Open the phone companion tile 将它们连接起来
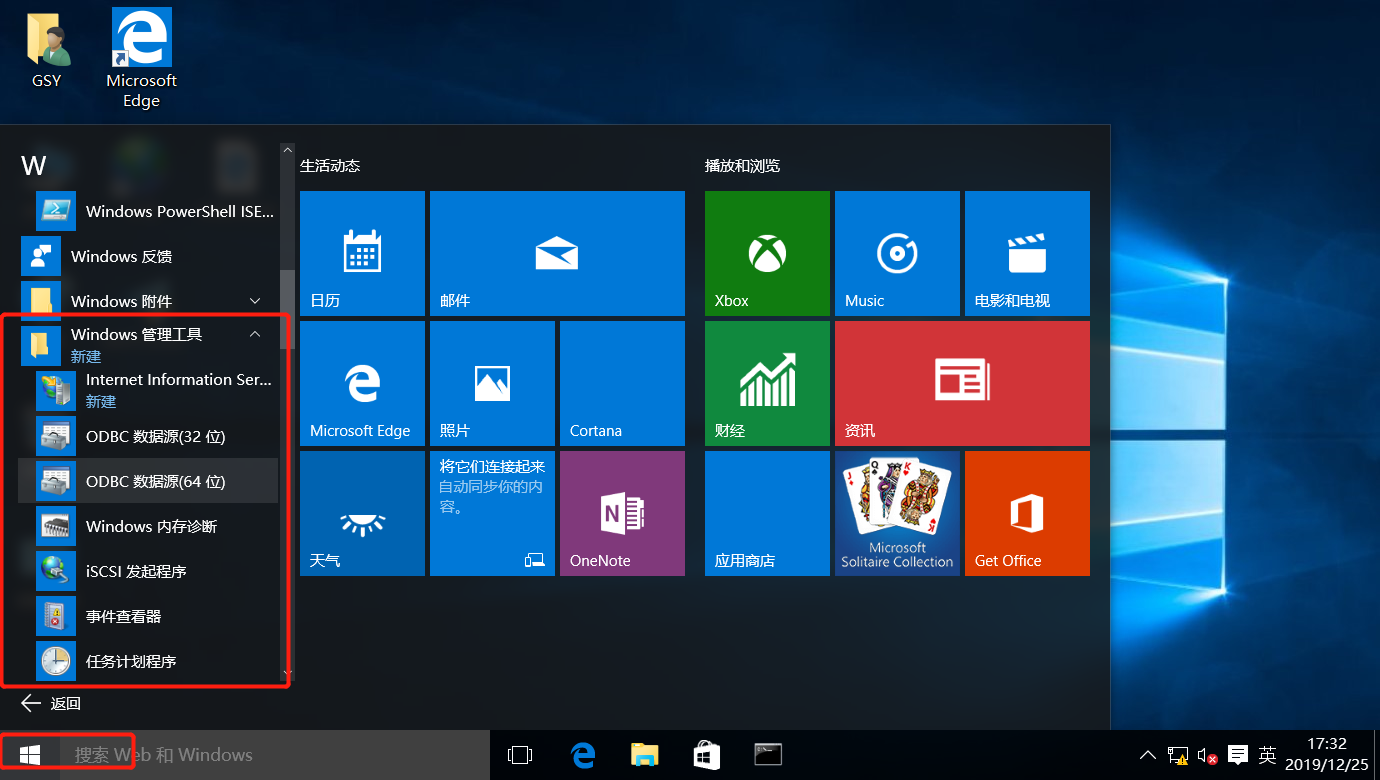The image size is (1380, 780). click(492, 513)
